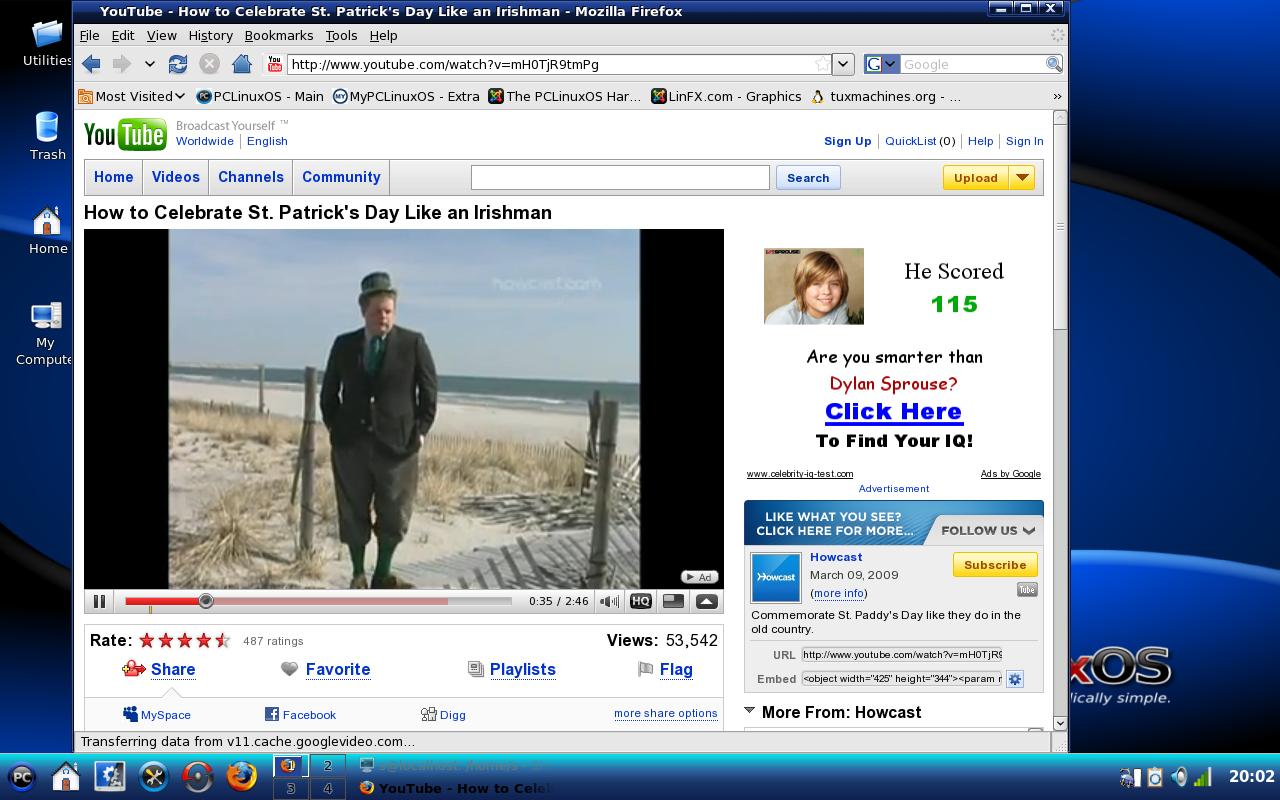Toggle the video size view mode
This screenshot has height=800, width=1280.
pyautogui.click(x=674, y=601)
